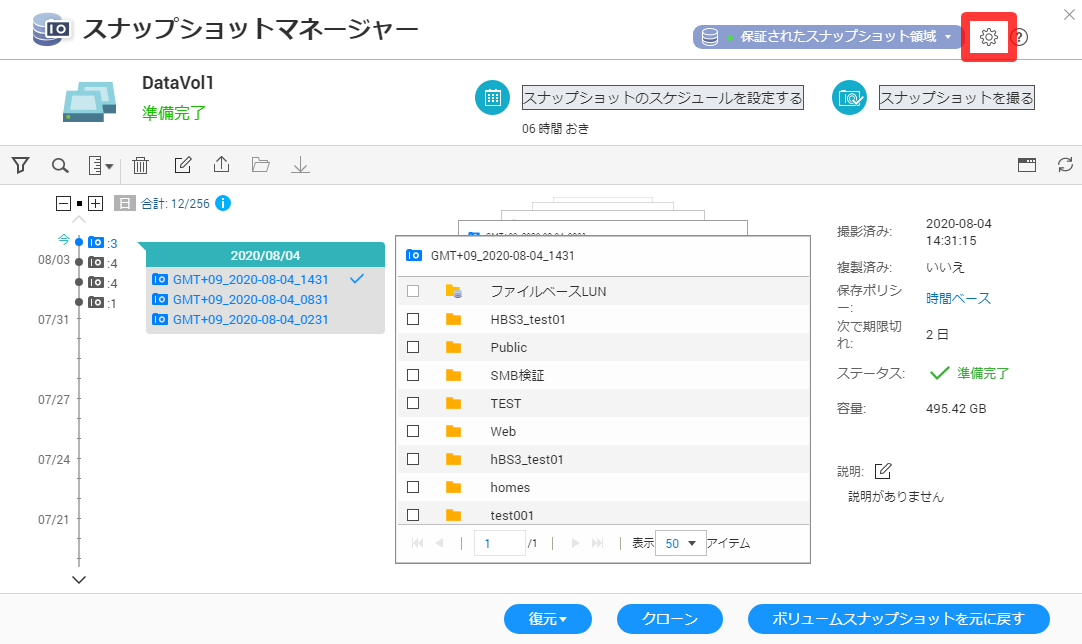Collapse the timeline with the minus box
This screenshot has height=644, width=1082.
click(x=63, y=203)
